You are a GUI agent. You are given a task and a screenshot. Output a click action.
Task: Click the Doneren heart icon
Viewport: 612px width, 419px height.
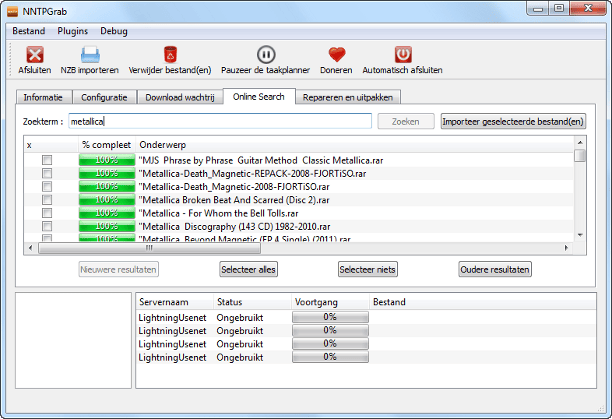(336, 55)
